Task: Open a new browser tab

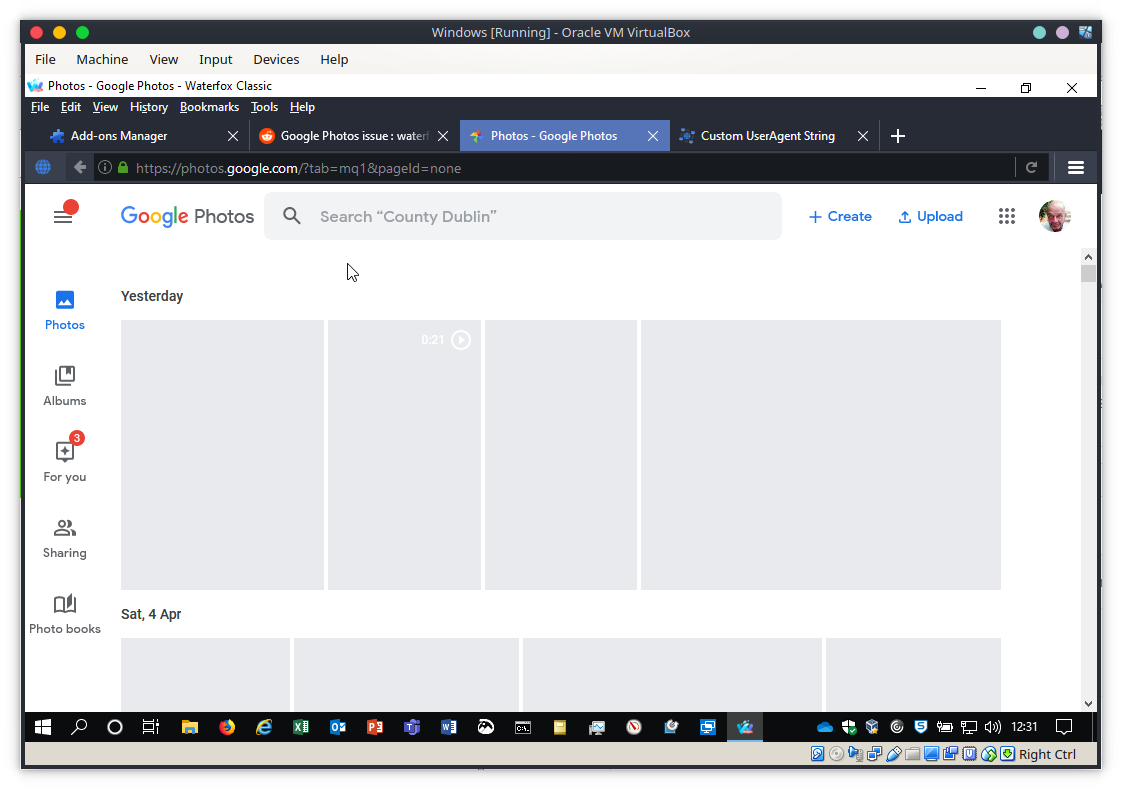Action: pyautogui.click(x=898, y=136)
